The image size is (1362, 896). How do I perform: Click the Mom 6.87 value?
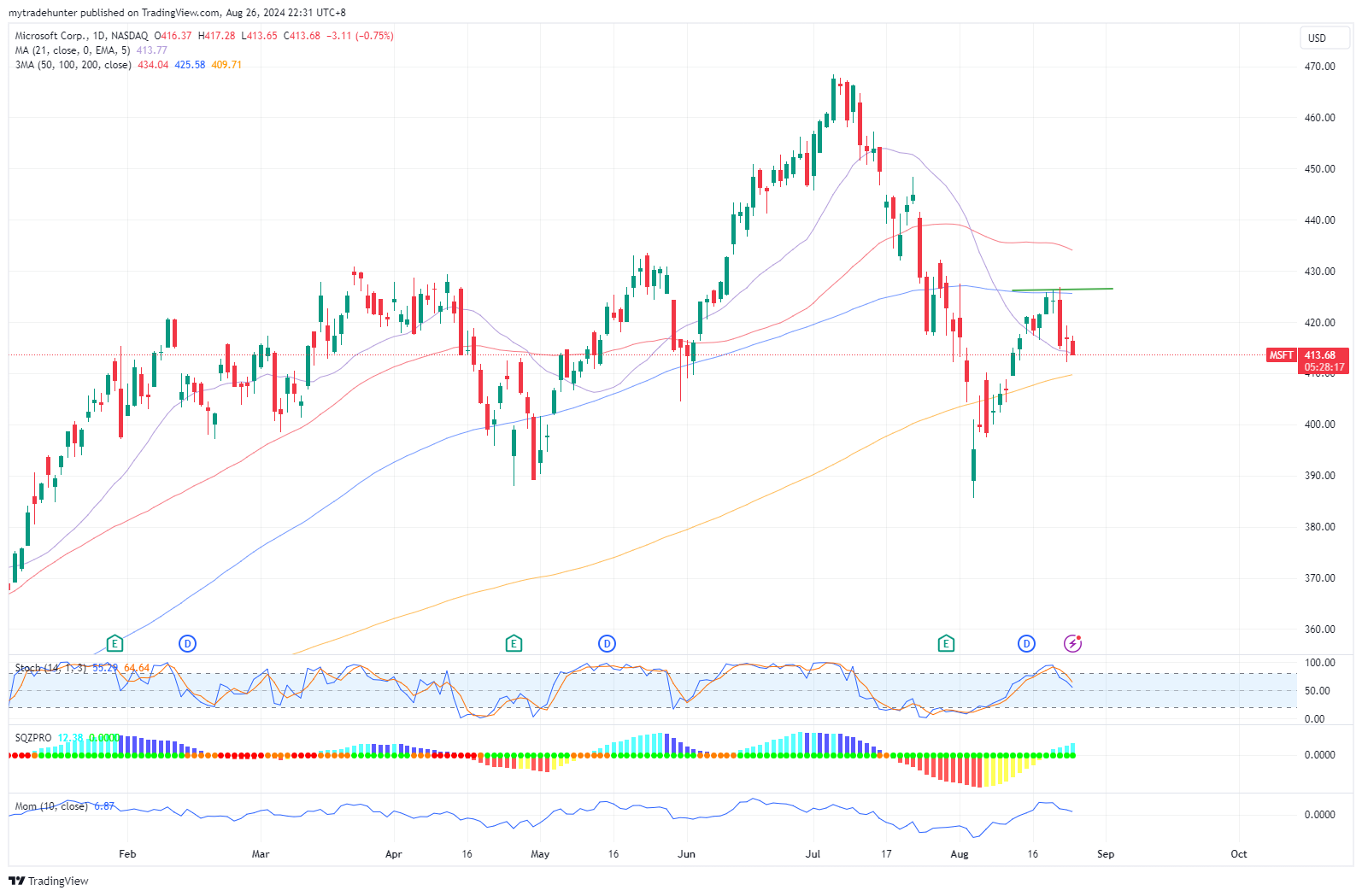click(104, 806)
